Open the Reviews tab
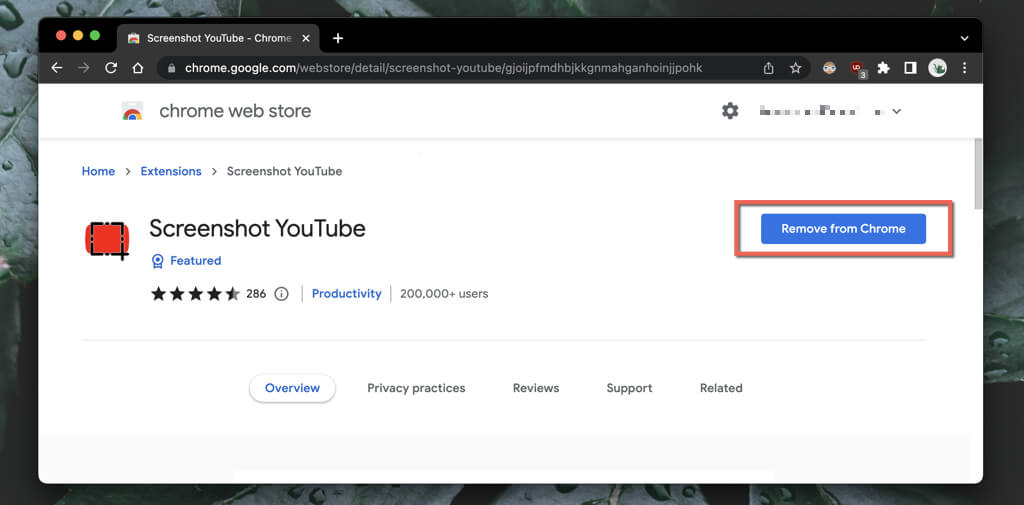This screenshot has width=1024, height=505. [536, 388]
